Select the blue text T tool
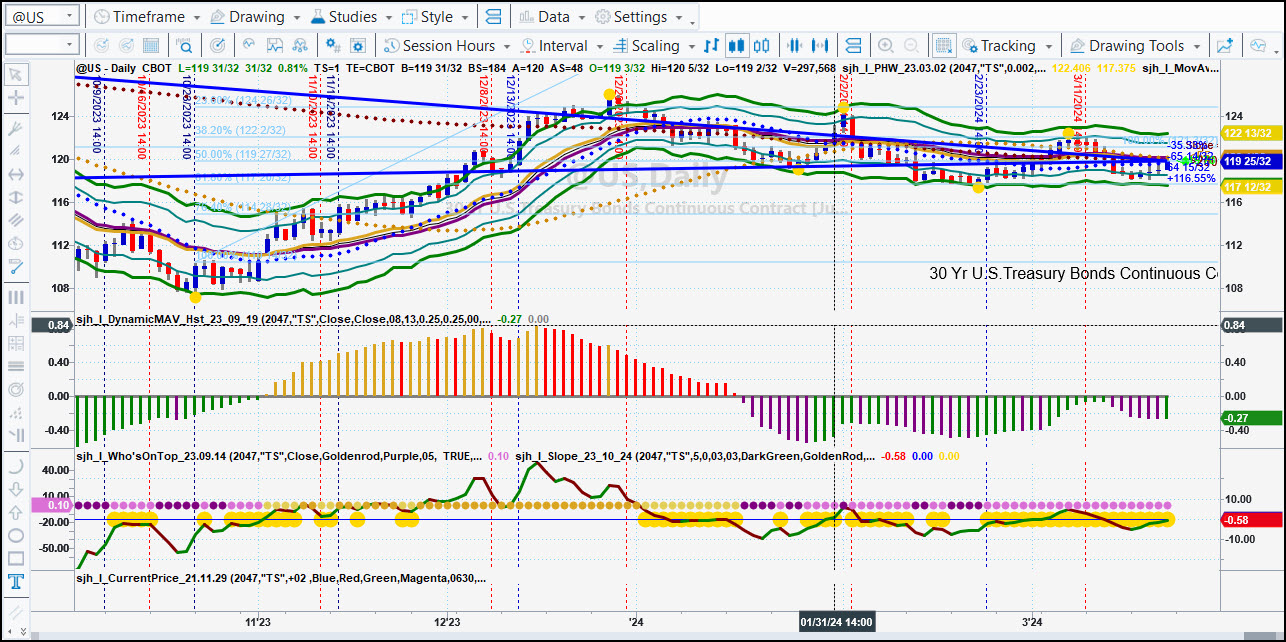 [x=16, y=582]
